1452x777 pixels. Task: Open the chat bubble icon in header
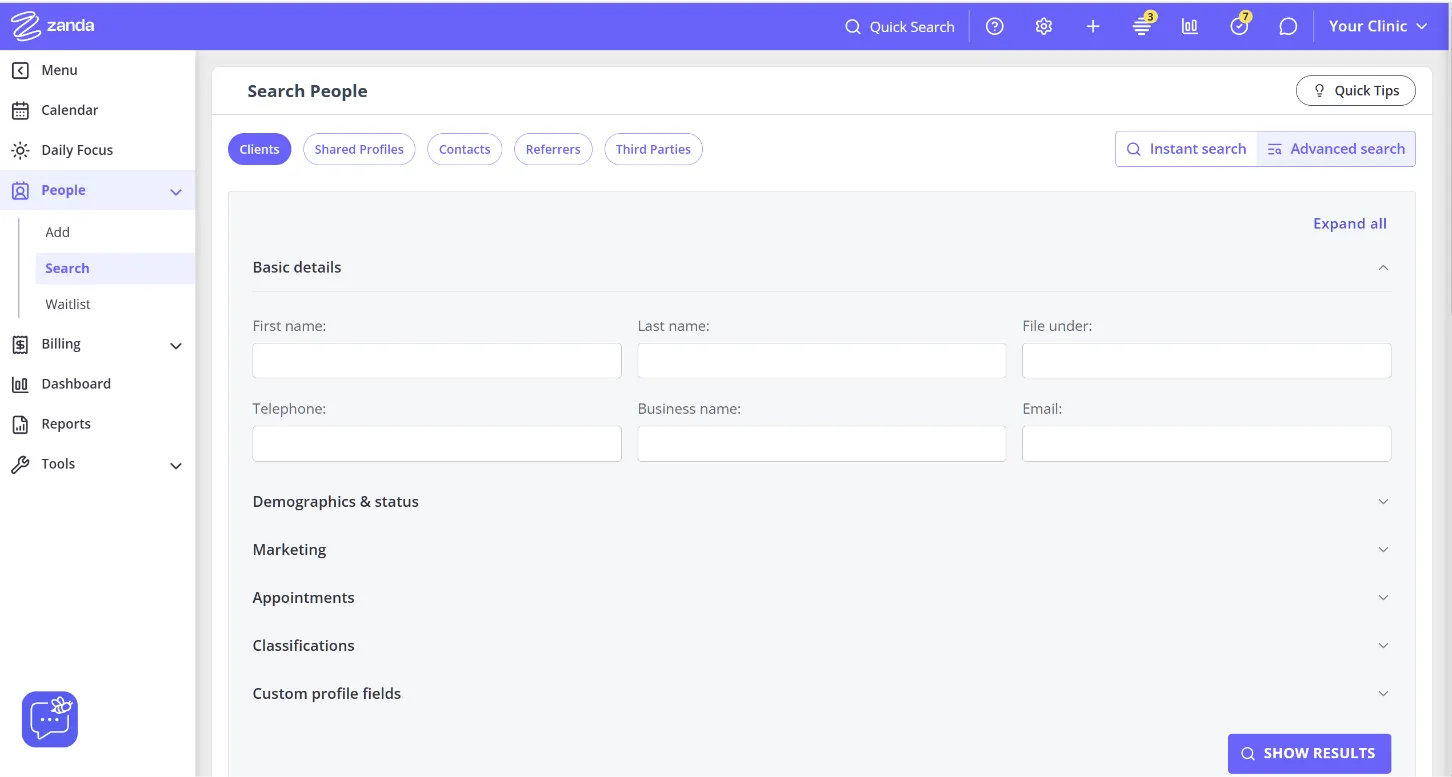[1288, 27]
